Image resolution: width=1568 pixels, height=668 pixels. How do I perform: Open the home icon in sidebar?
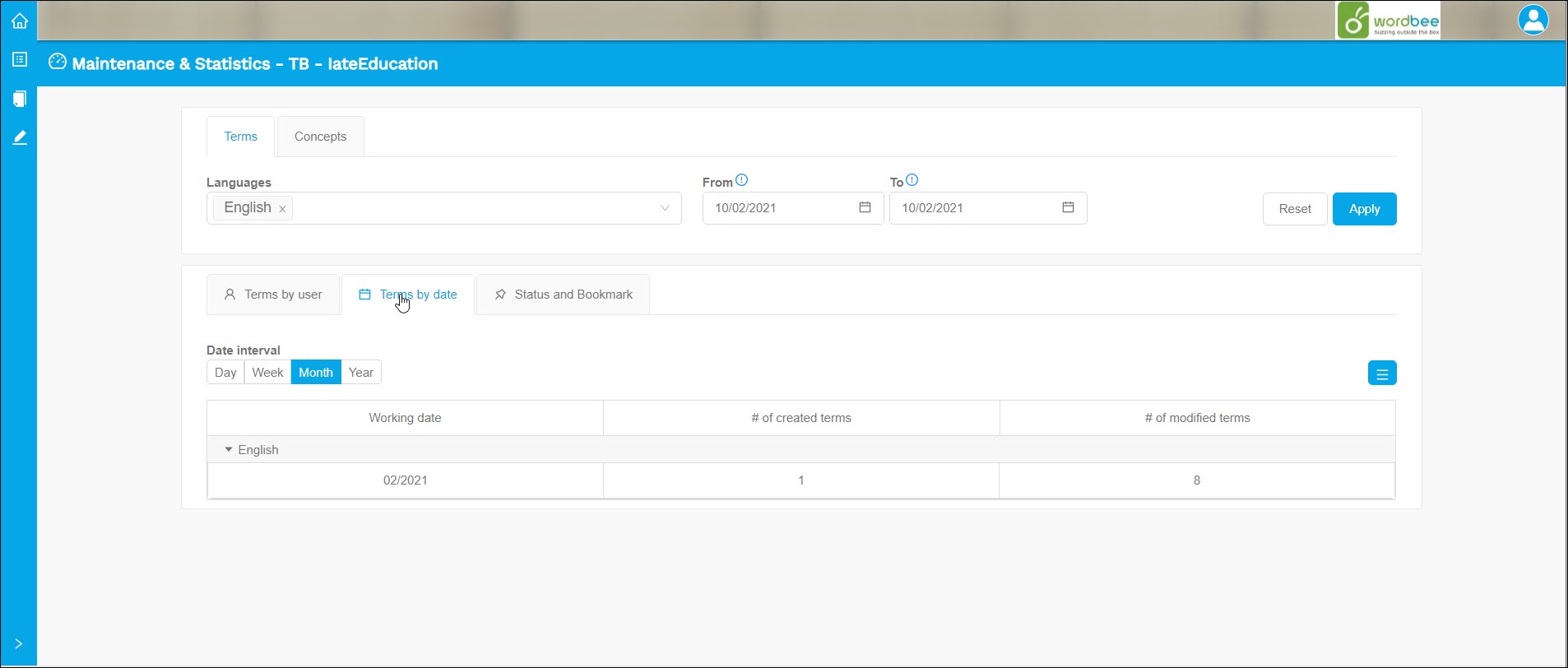point(20,21)
